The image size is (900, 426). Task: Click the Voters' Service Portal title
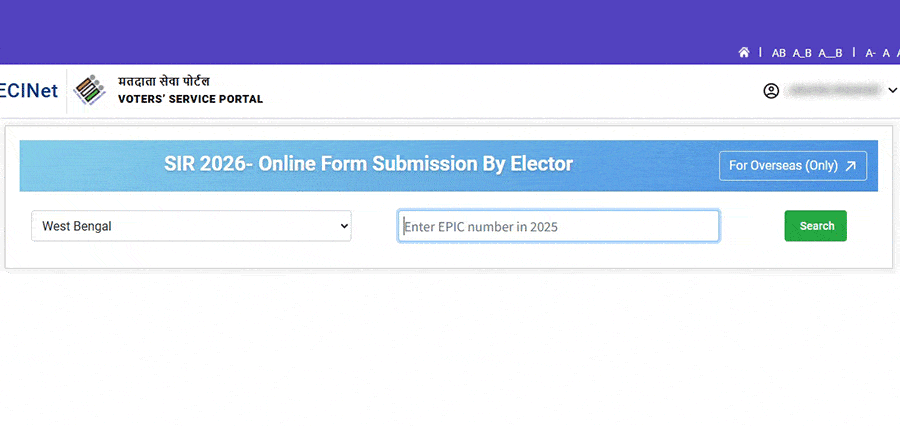[x=190, y=100]
